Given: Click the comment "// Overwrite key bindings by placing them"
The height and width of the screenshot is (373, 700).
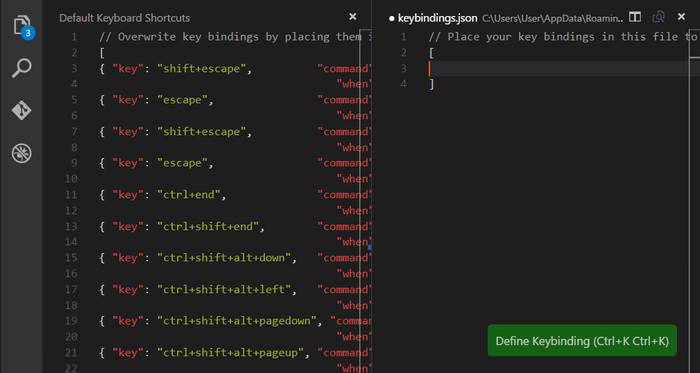Looking at the screenshot, I should (x=230, y=37).
